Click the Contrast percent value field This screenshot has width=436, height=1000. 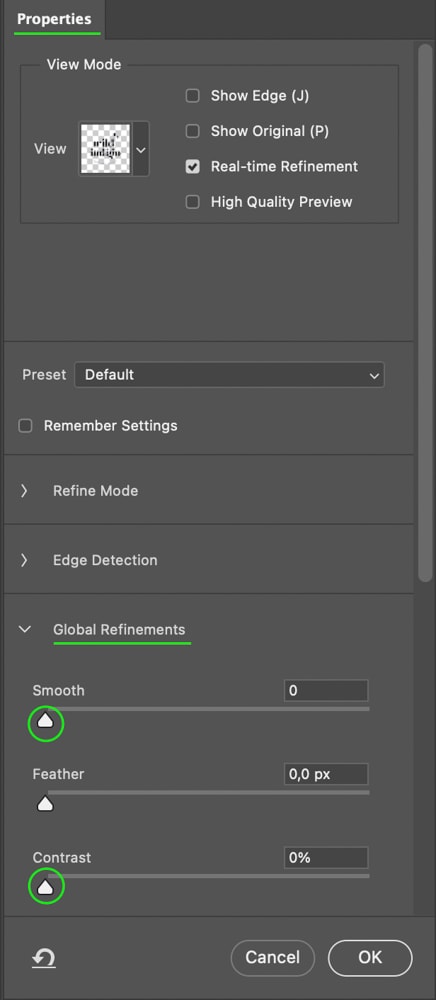click(x=326, y=858)
